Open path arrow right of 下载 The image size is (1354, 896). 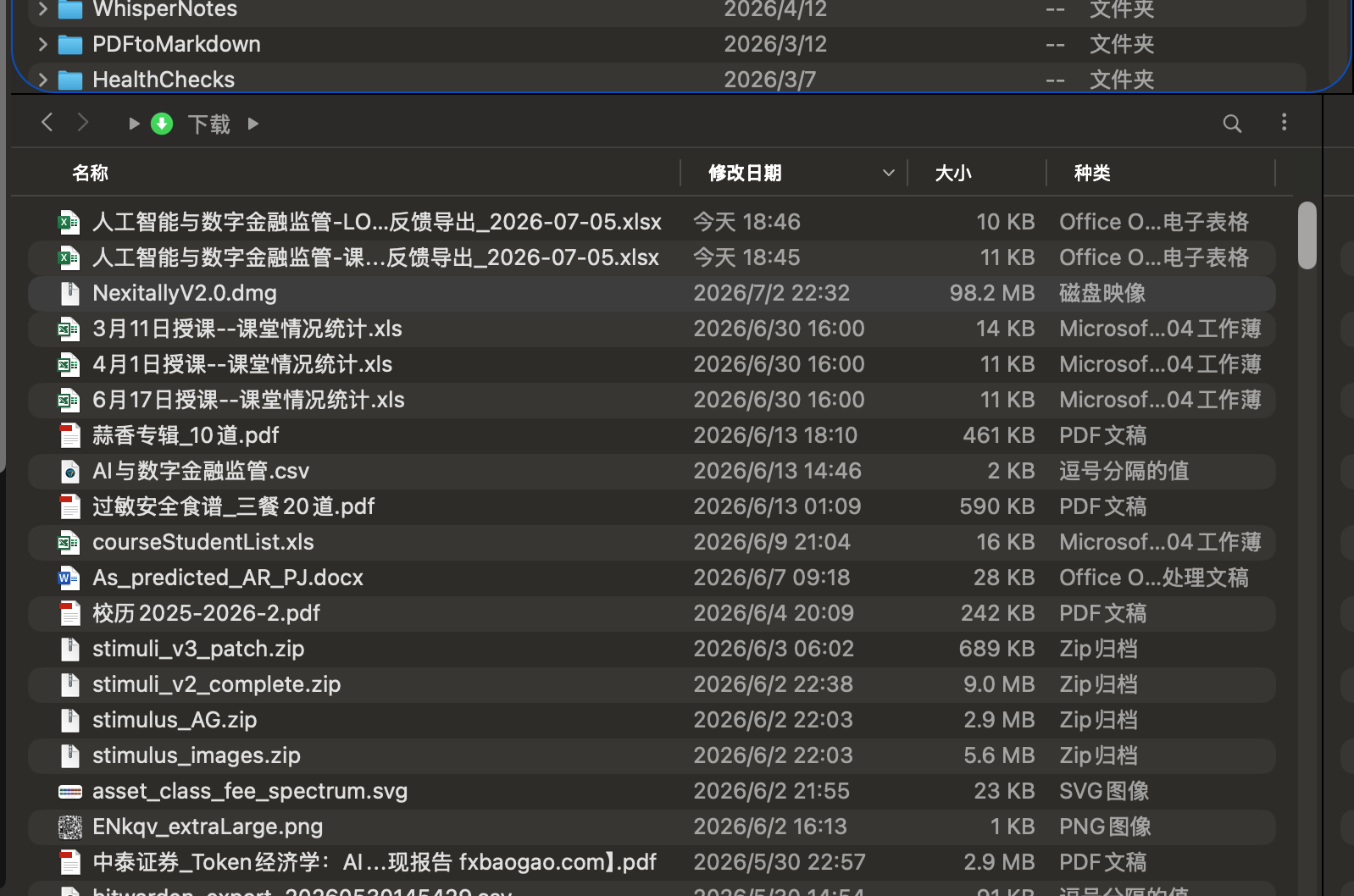tap(252, 124)
